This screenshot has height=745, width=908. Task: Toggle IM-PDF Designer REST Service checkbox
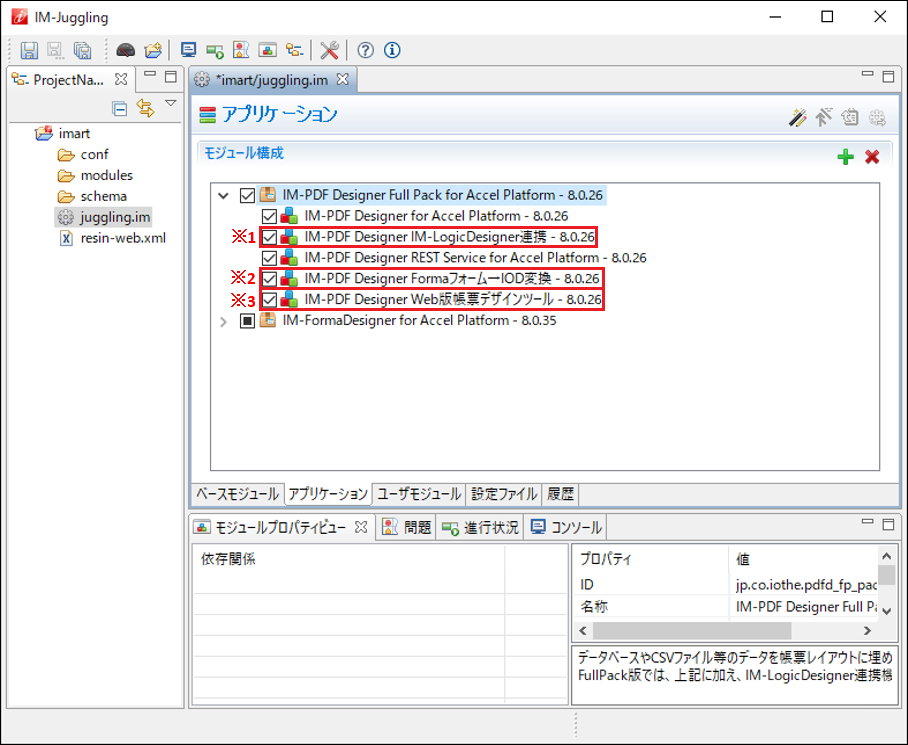click(269, 258)
